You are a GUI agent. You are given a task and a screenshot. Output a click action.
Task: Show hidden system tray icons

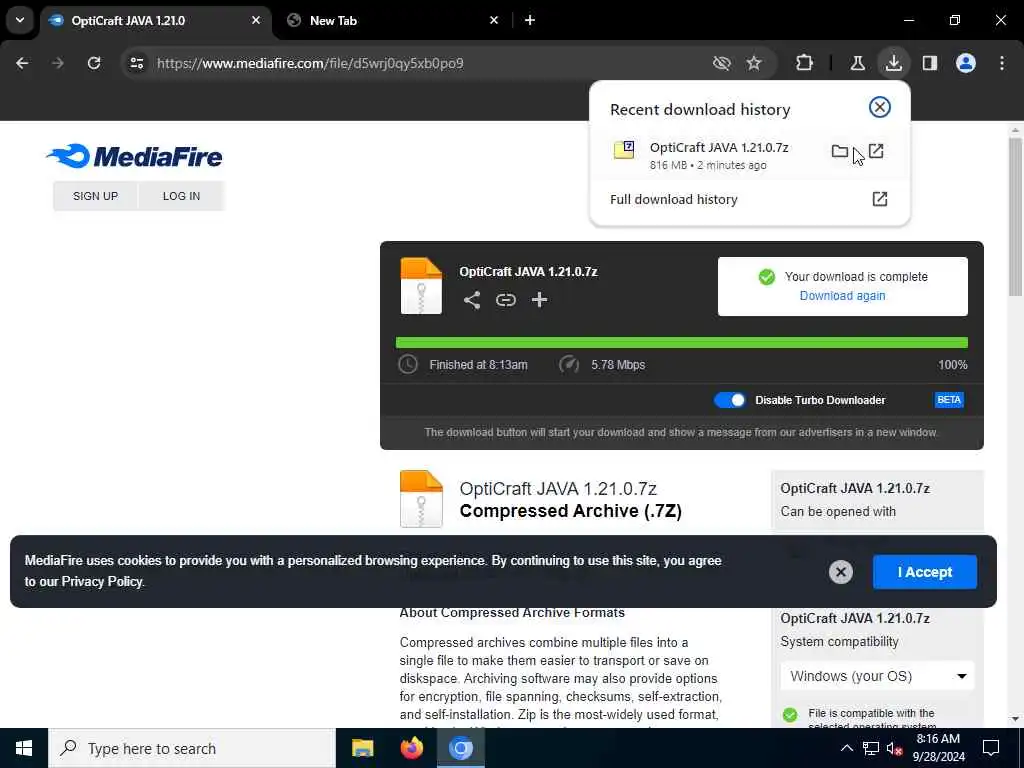[x=846, y=748]
